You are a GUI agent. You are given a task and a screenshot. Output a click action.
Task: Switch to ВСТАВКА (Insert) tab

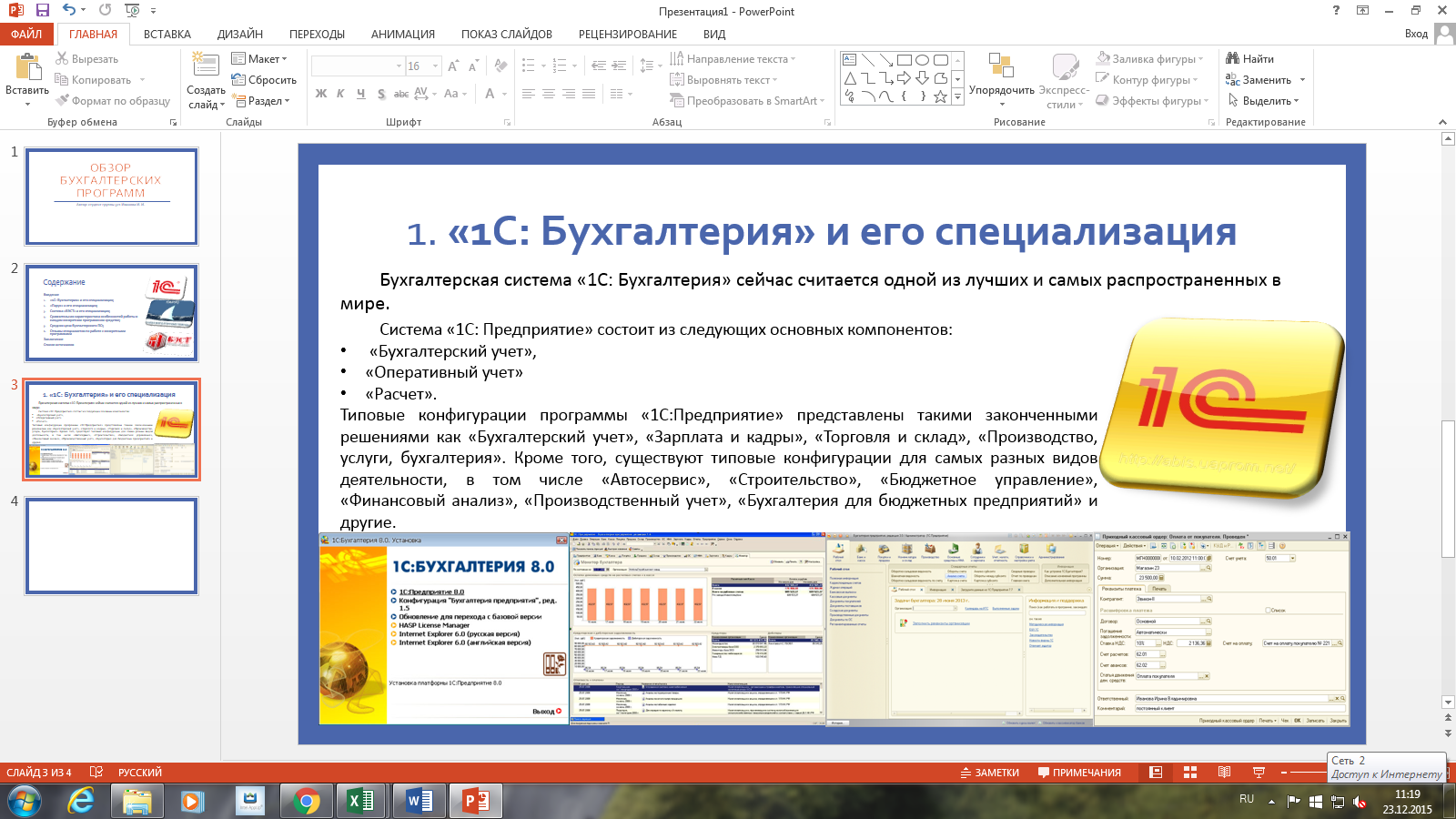pos(167,34)
